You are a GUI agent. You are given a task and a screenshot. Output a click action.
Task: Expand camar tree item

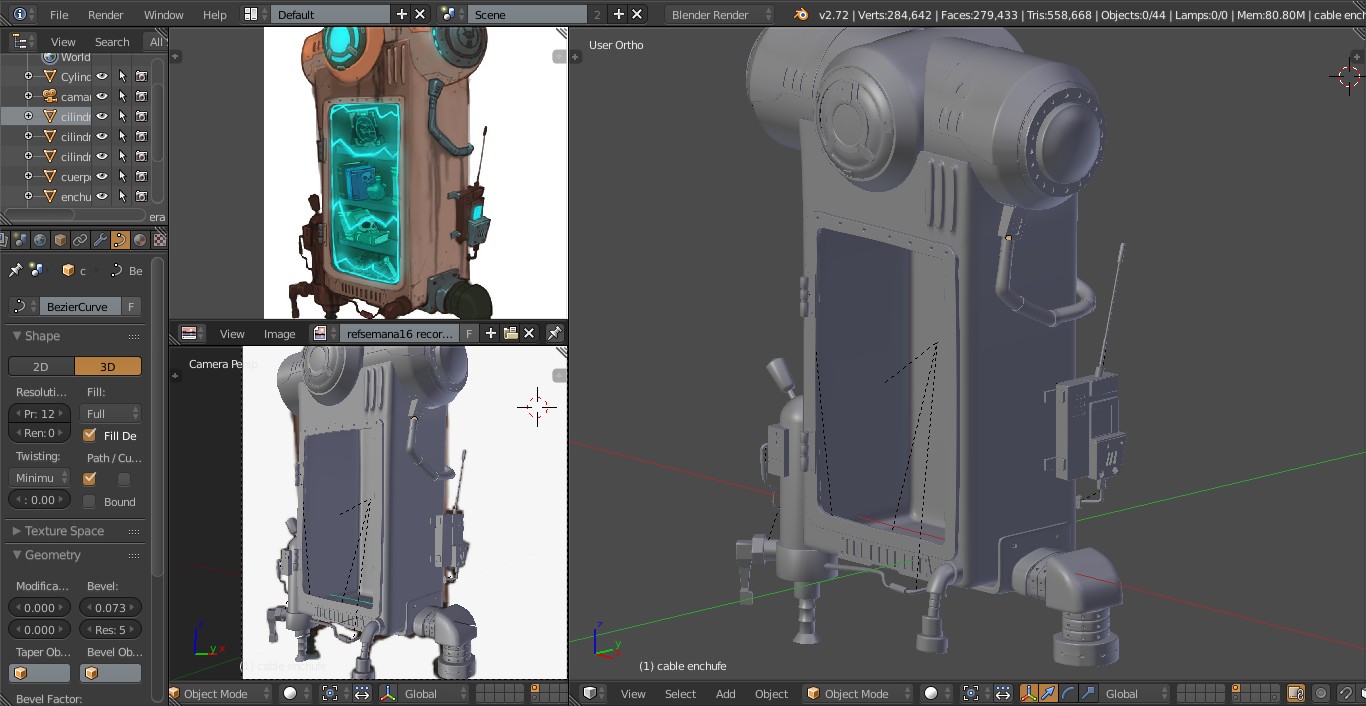coord(29,96)
